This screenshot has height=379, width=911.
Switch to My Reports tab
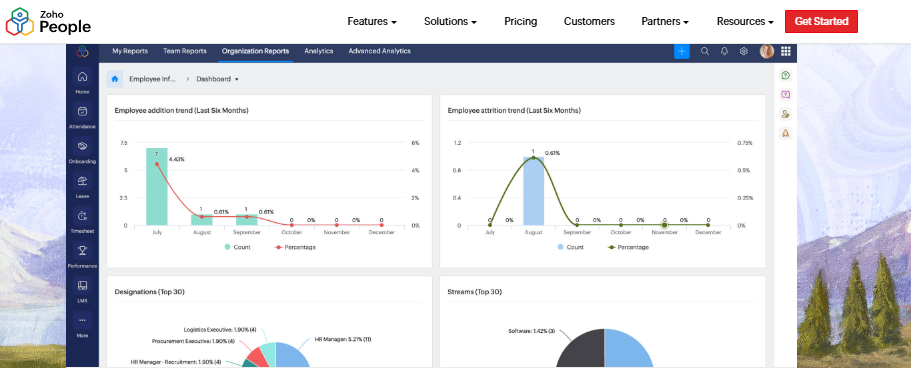coord(130,51)
